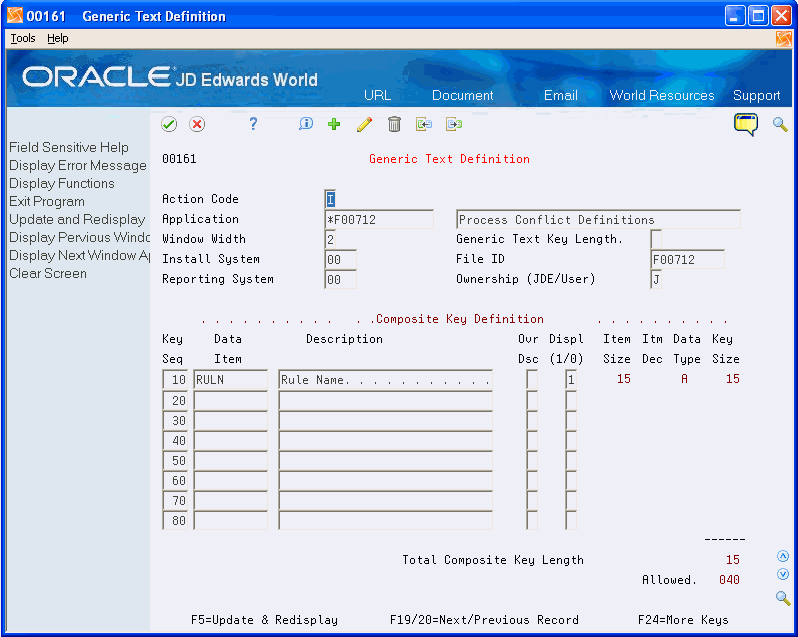Select Display Next Window option
The height and width of the screenshot is (637, 798).
point(79,255)
